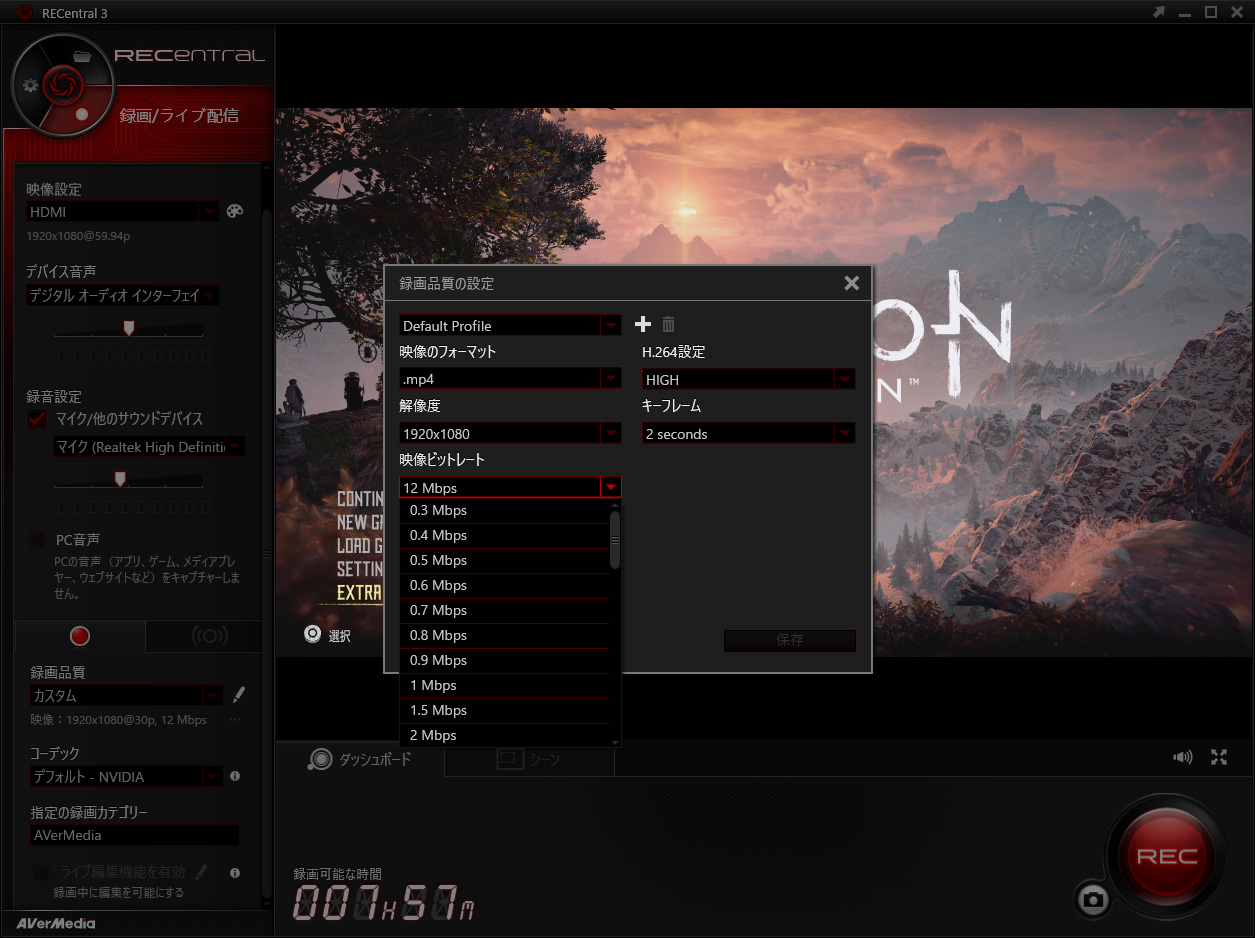Open recording quality カスタム dropdown

coord(127,695)
